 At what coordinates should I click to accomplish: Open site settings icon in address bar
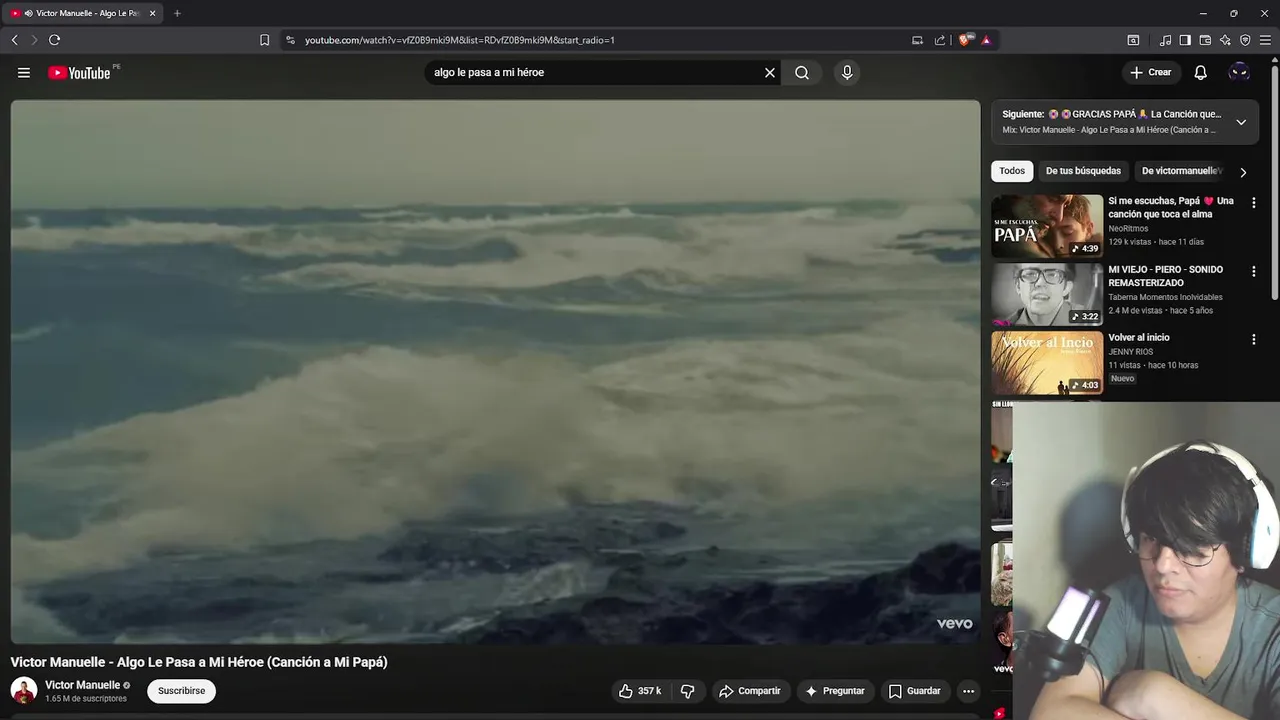[290, 40]
